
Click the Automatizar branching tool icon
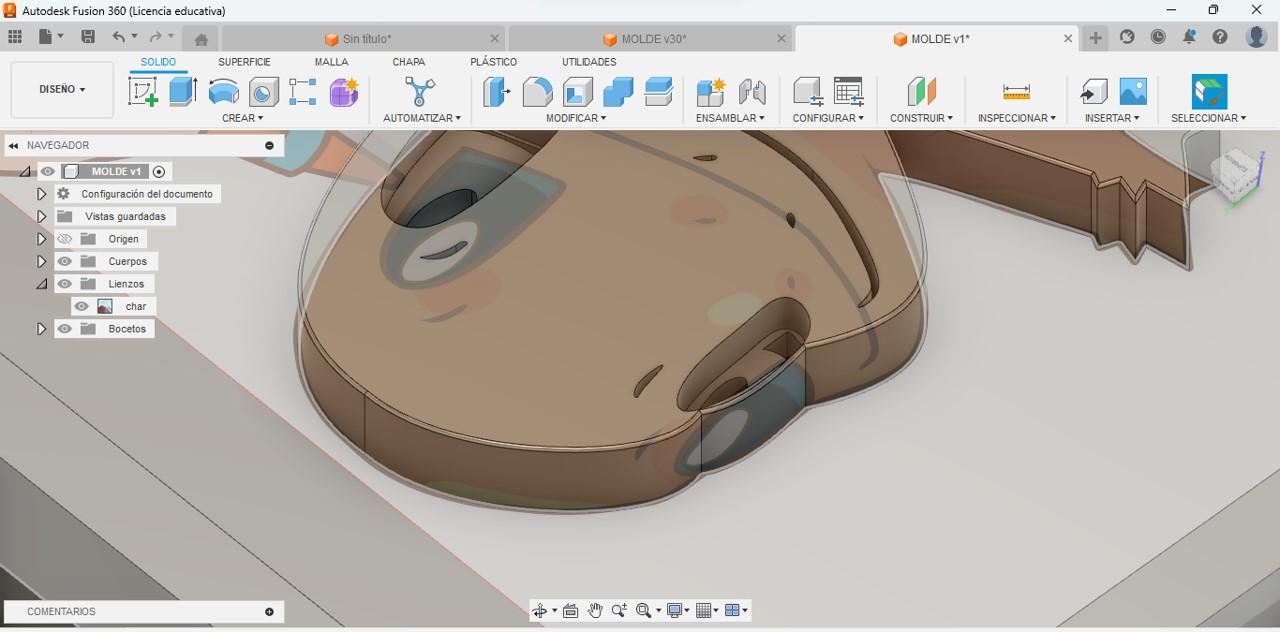click(420, 92)
